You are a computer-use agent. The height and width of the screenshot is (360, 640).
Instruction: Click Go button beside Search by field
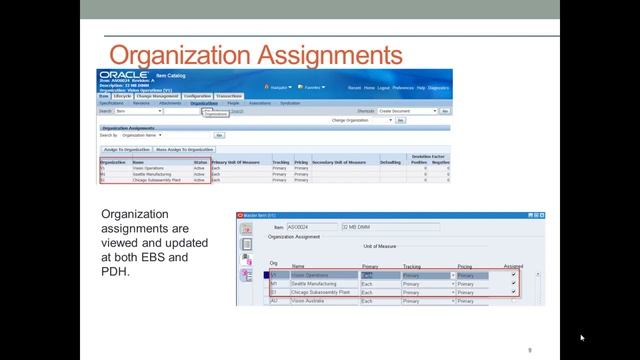click(219, 135)
